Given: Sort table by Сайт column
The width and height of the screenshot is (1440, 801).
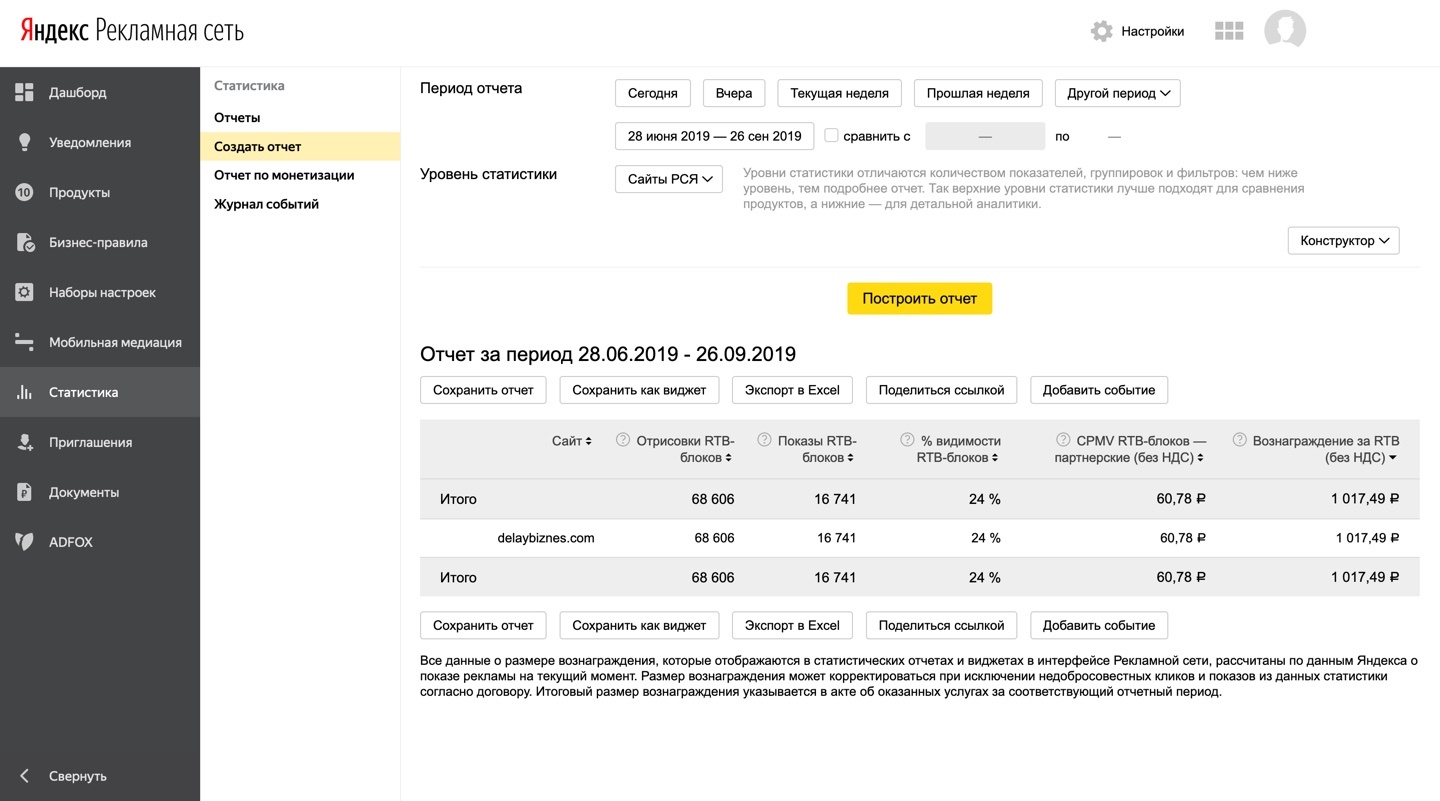Looking at the screenshot, I should pyautogui.click(x=572, y=441).
